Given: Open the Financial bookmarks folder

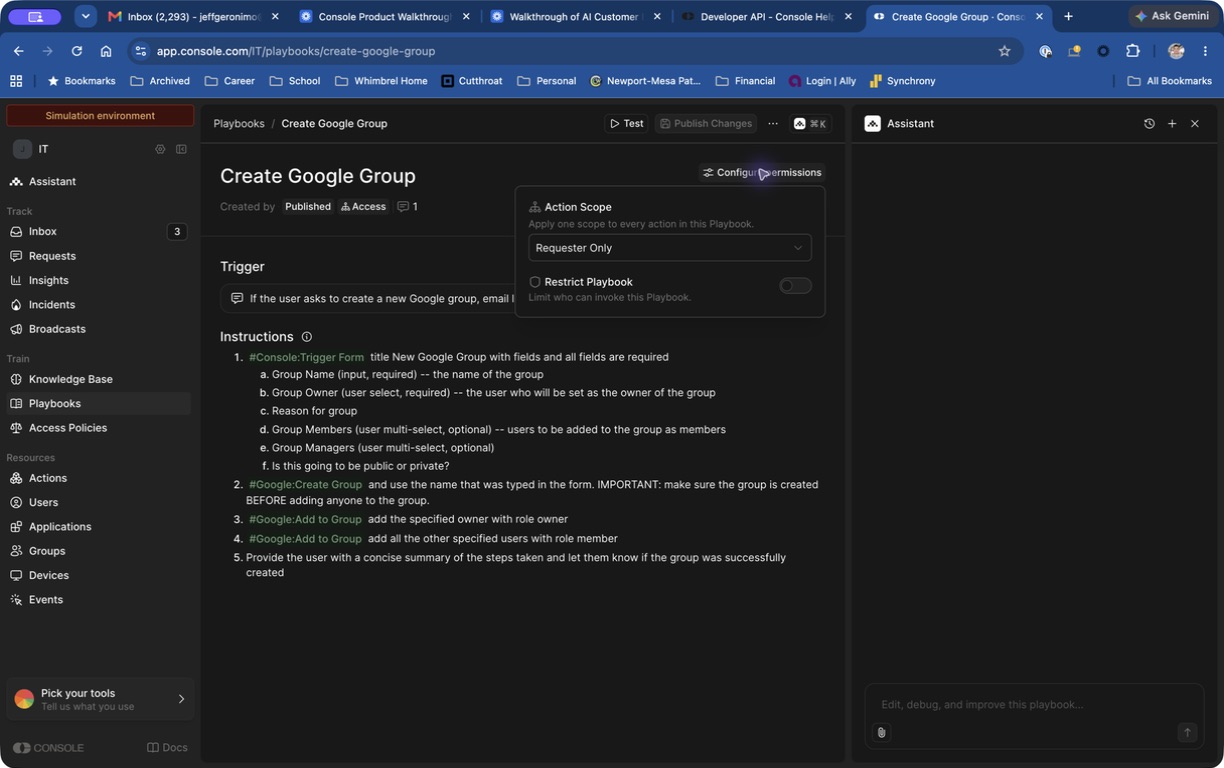Looking at the screenshot, I should 745,81.
